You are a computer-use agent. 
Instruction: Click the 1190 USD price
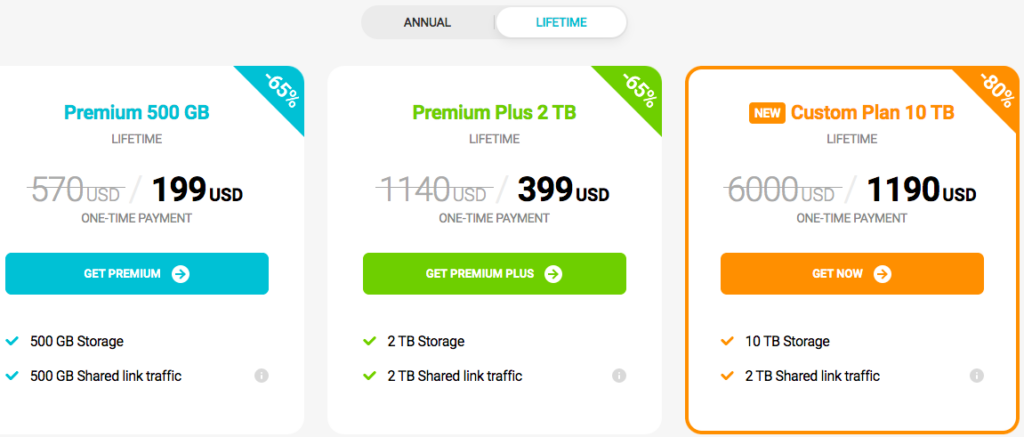(921, 190)
